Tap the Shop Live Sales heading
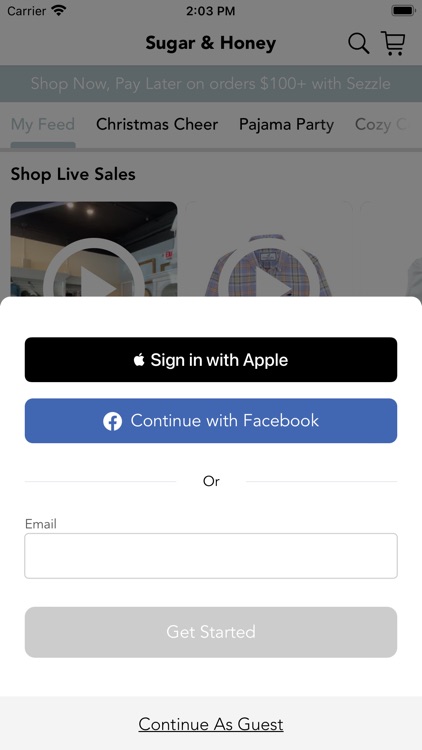 pyautogui.click(x=73, y=174)
